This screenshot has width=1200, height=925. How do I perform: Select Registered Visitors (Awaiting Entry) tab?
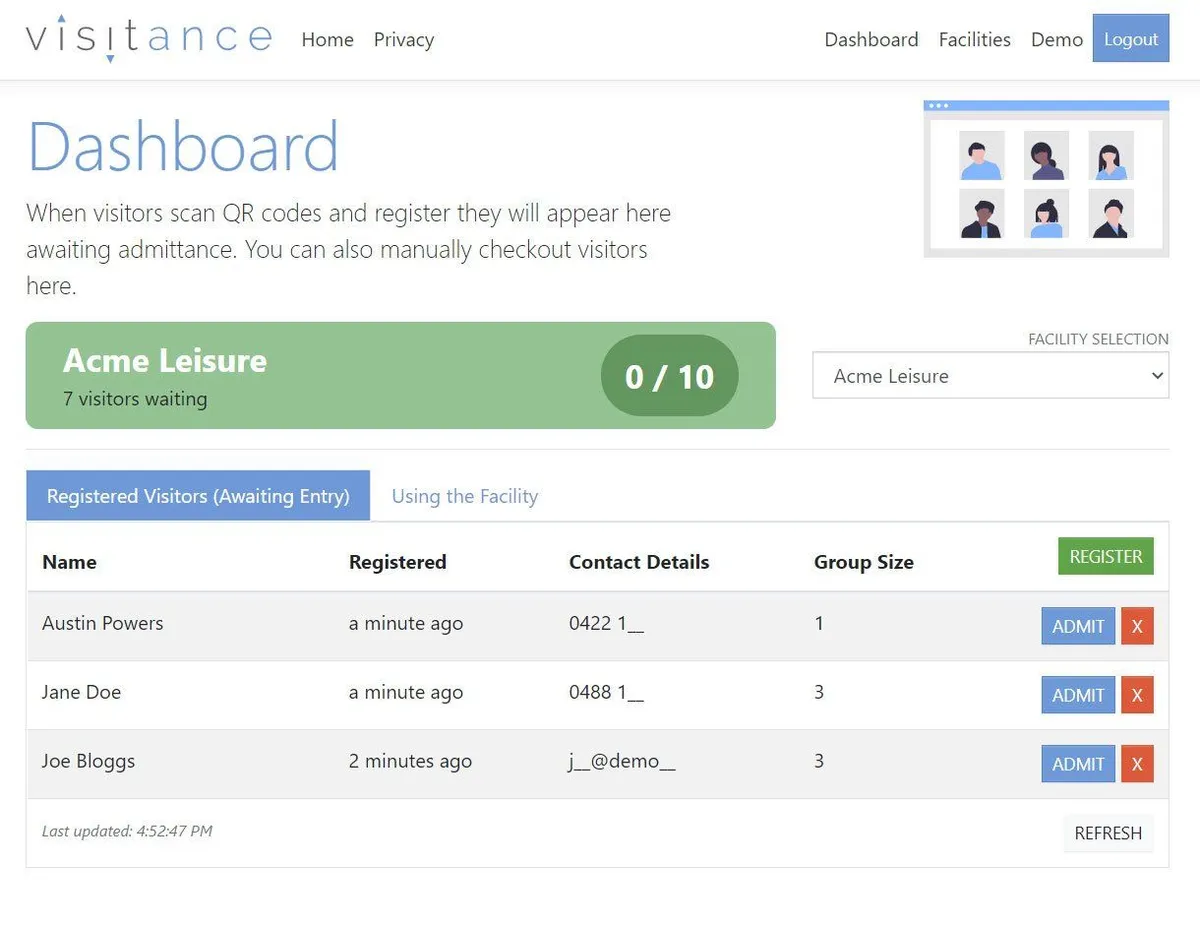pyautogui.click(x=198, y=496)
